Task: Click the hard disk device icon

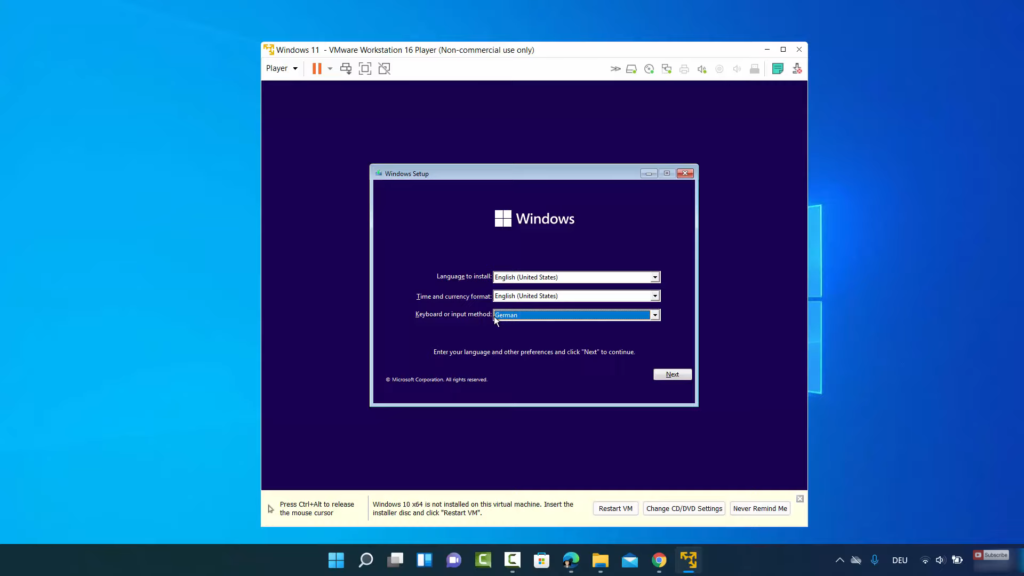Action: 632,69
